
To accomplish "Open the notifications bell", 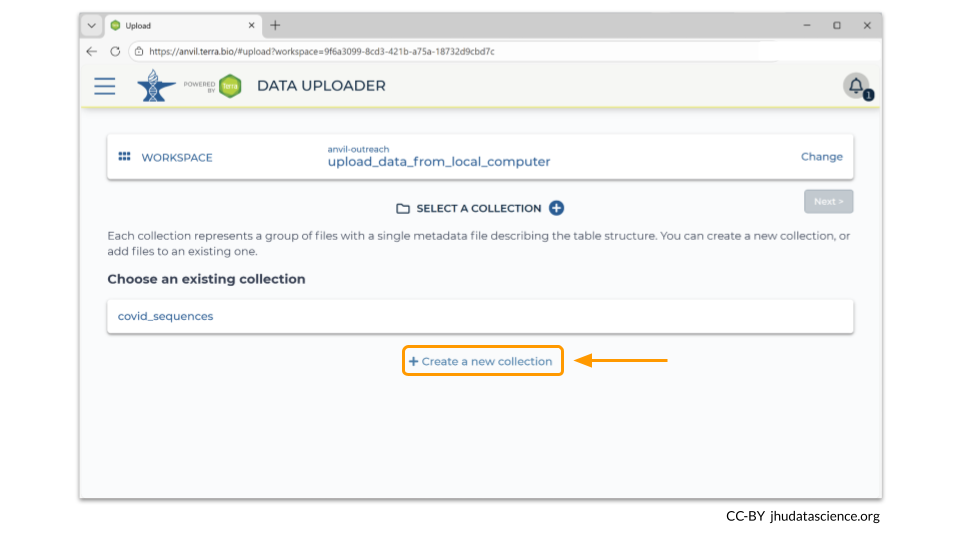I will [856, 86].
